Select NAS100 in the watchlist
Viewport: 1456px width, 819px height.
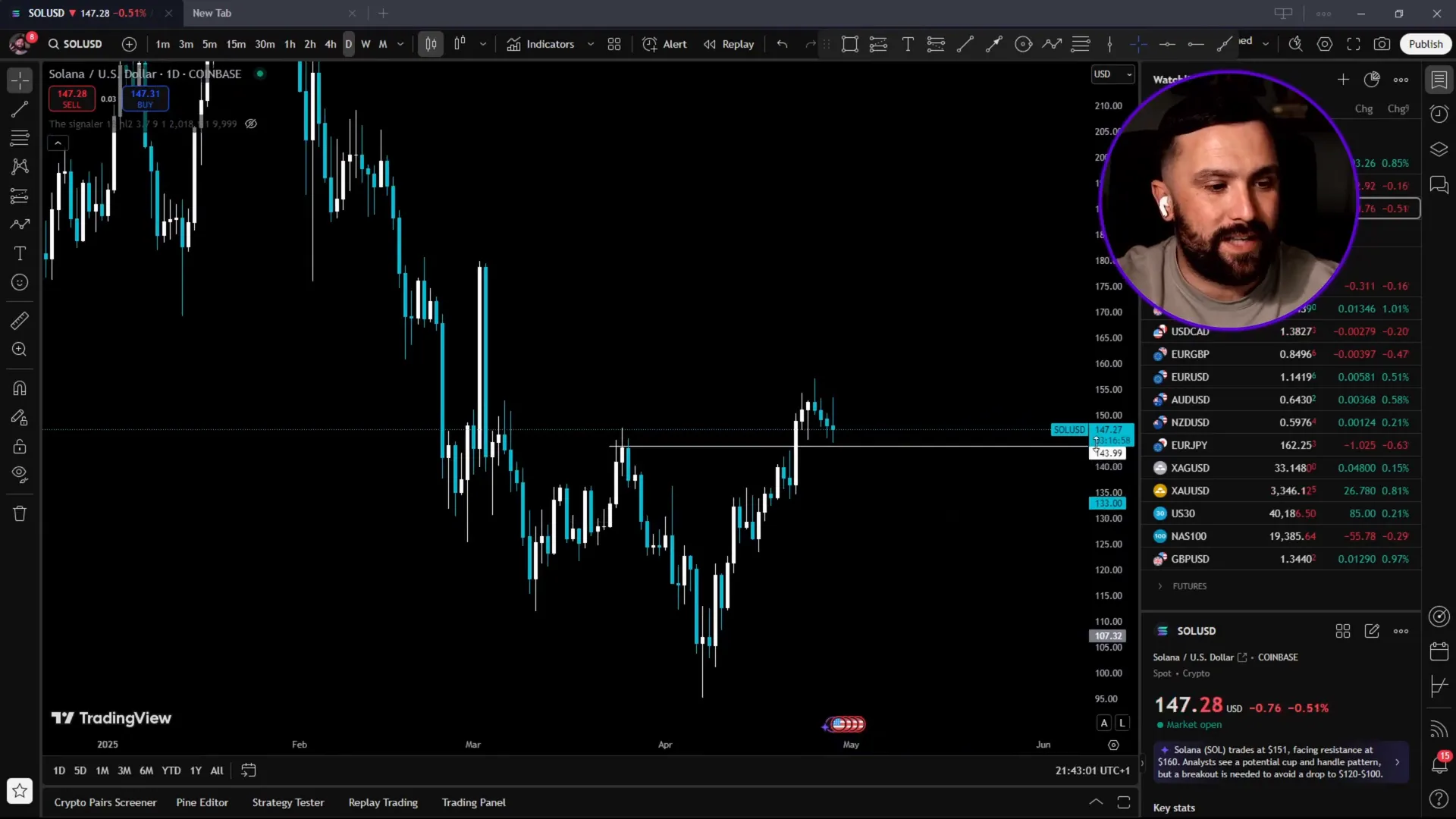[x=1281, y=536]
